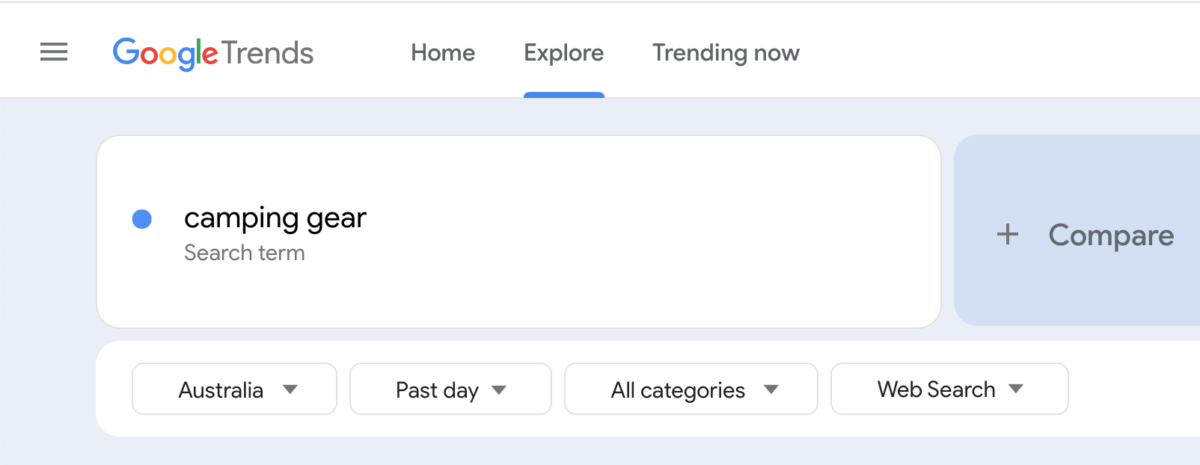Click the word Trends in the logo

(268, 52)
